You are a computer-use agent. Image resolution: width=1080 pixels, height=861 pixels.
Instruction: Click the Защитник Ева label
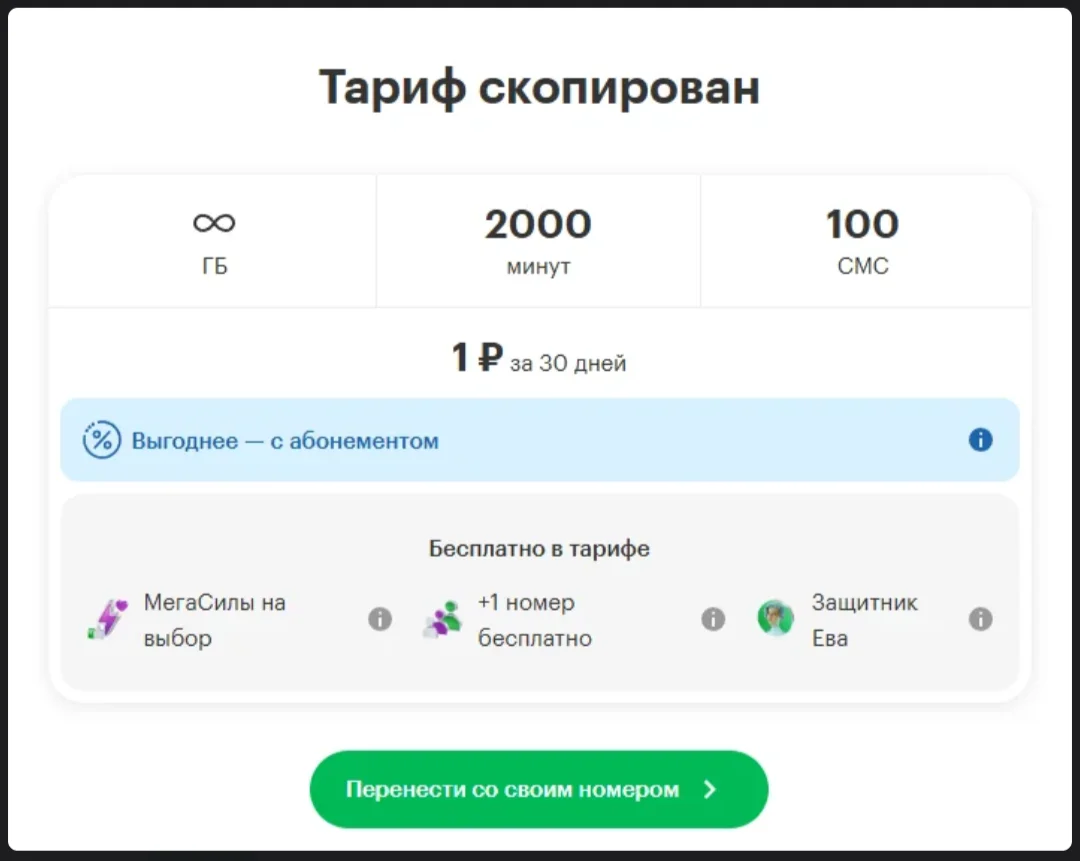click(864, 620)
